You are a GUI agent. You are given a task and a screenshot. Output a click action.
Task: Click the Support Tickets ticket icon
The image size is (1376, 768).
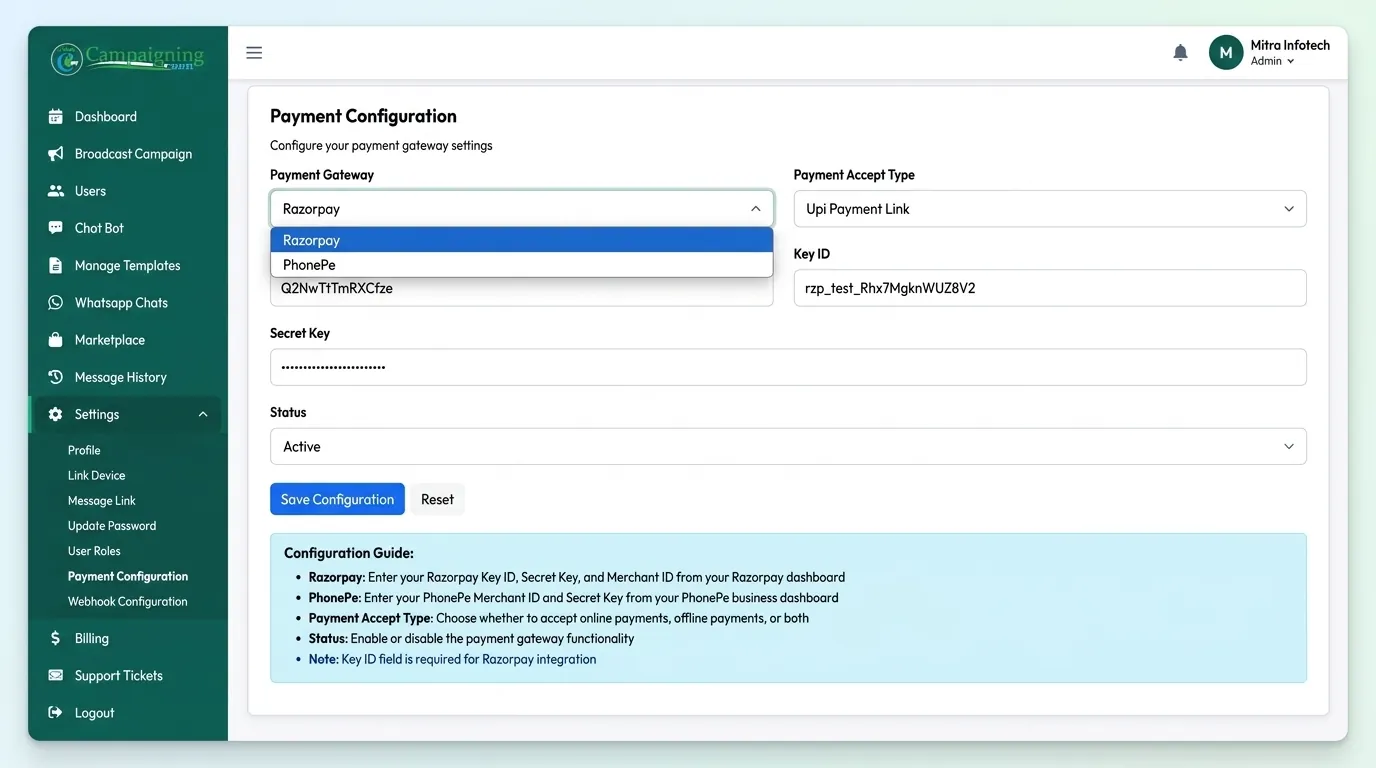56,676
